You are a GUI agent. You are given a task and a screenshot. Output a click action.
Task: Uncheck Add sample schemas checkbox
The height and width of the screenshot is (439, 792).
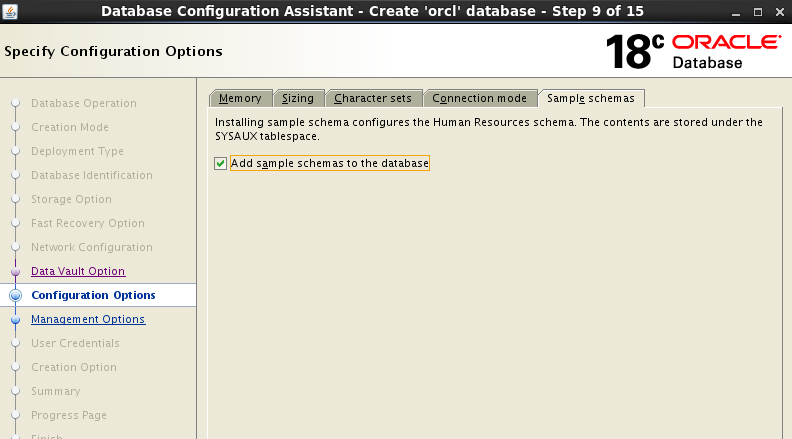pos(220,163)
